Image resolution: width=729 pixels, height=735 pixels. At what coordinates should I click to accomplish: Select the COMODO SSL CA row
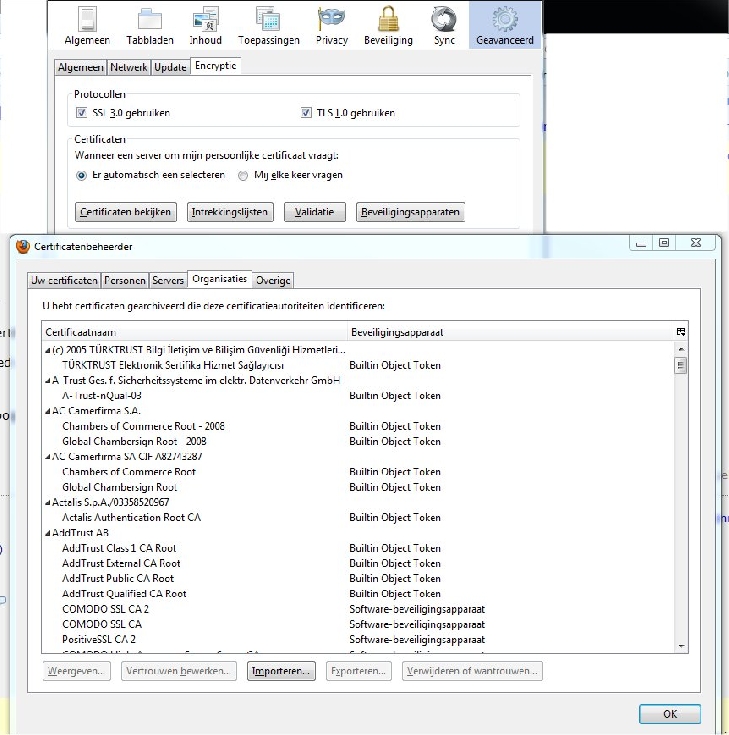pos(358,624)
